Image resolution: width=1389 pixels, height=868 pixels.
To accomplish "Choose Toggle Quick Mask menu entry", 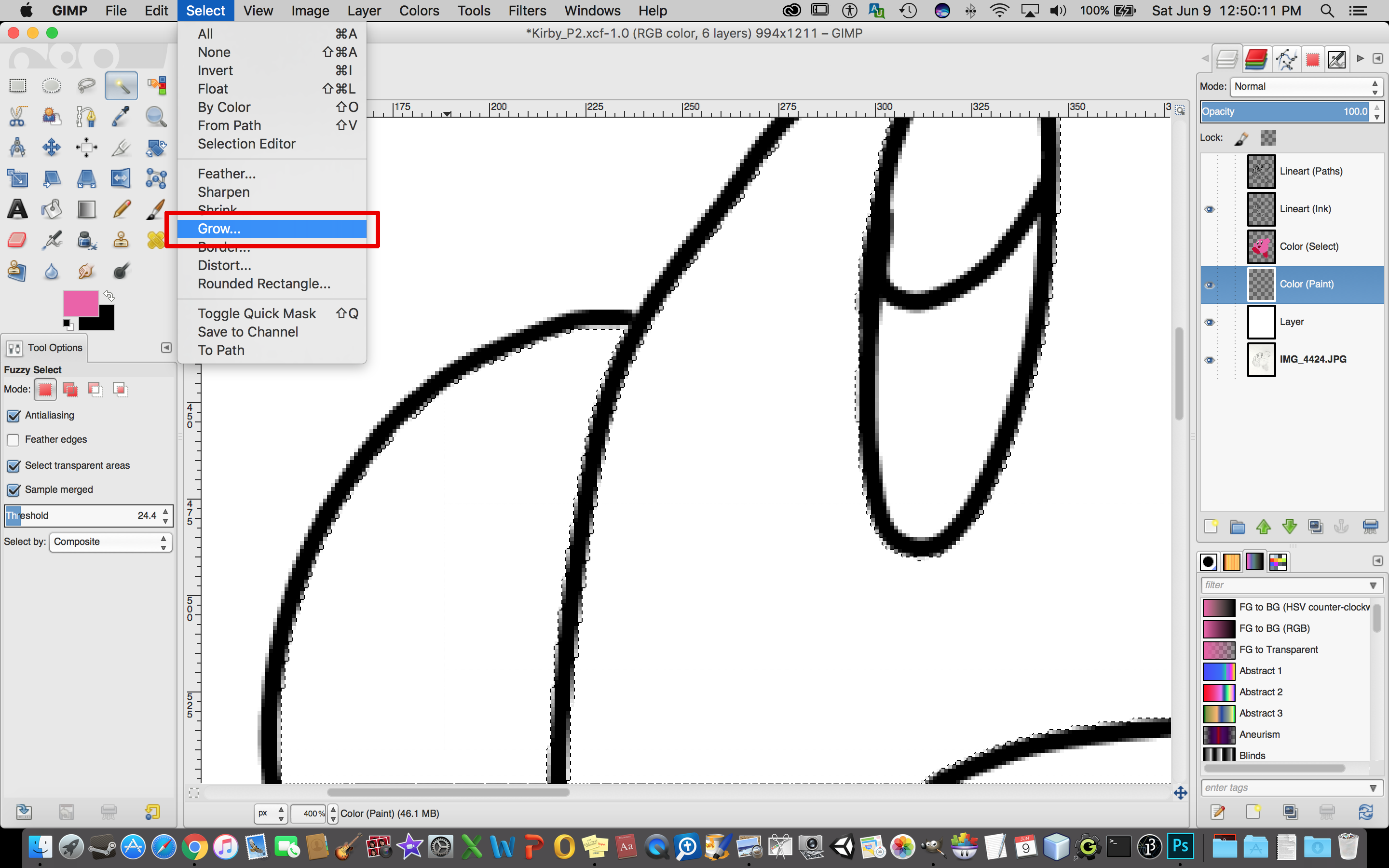I will pyautogui.click(x=272, y=313).
